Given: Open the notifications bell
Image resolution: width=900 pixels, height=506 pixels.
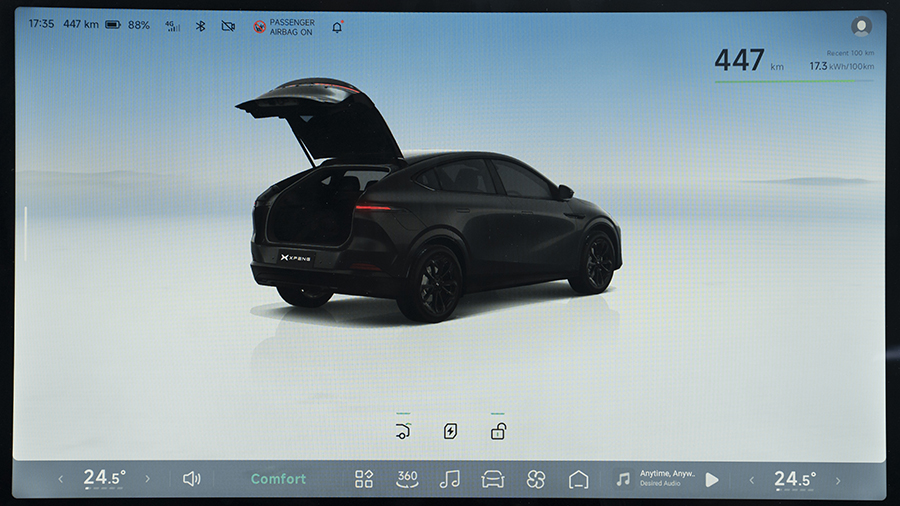Looking at the screenshot, I should pos(337,26).
